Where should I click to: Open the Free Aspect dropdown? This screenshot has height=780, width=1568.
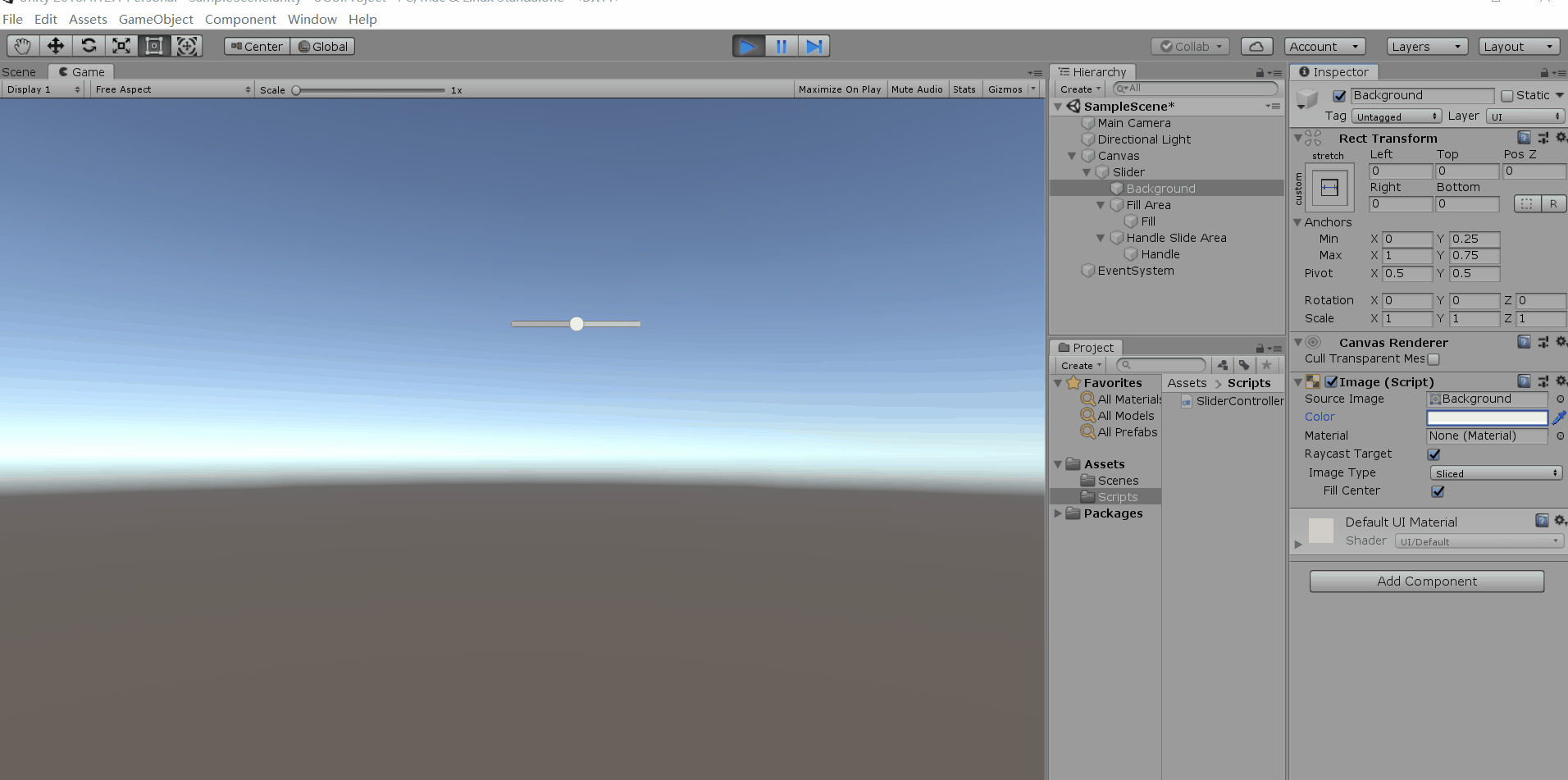pos(172,89)
